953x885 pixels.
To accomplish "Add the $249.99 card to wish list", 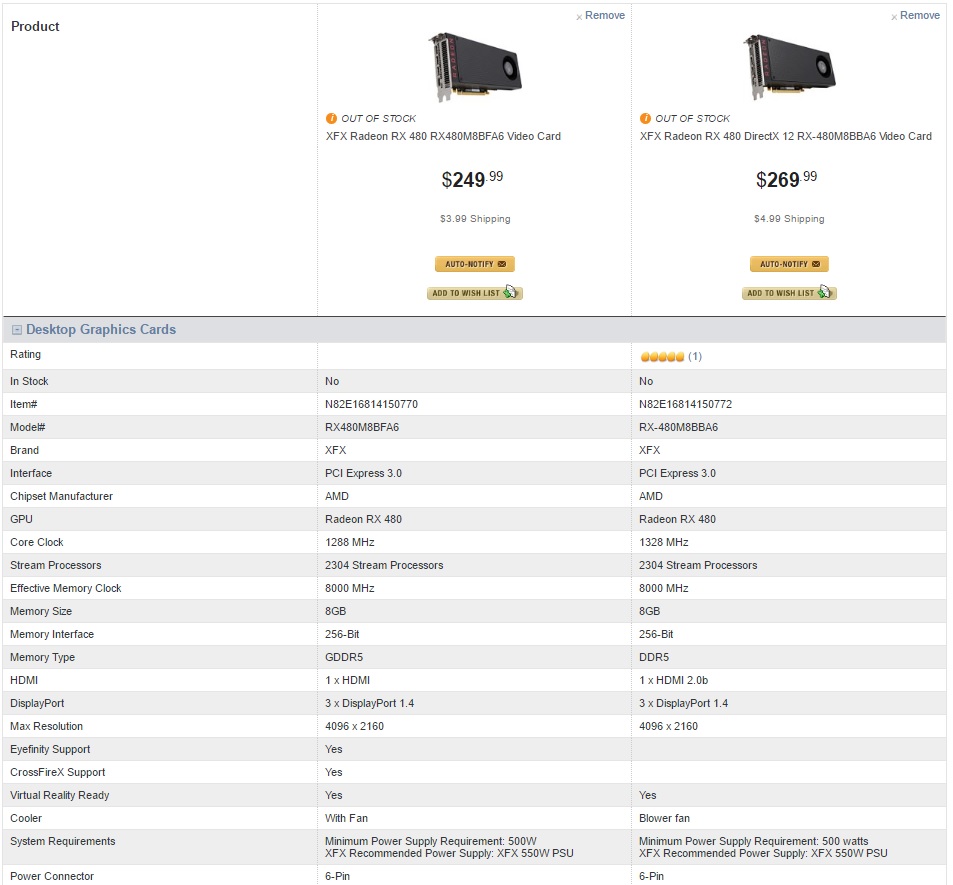I will point(475,293).
